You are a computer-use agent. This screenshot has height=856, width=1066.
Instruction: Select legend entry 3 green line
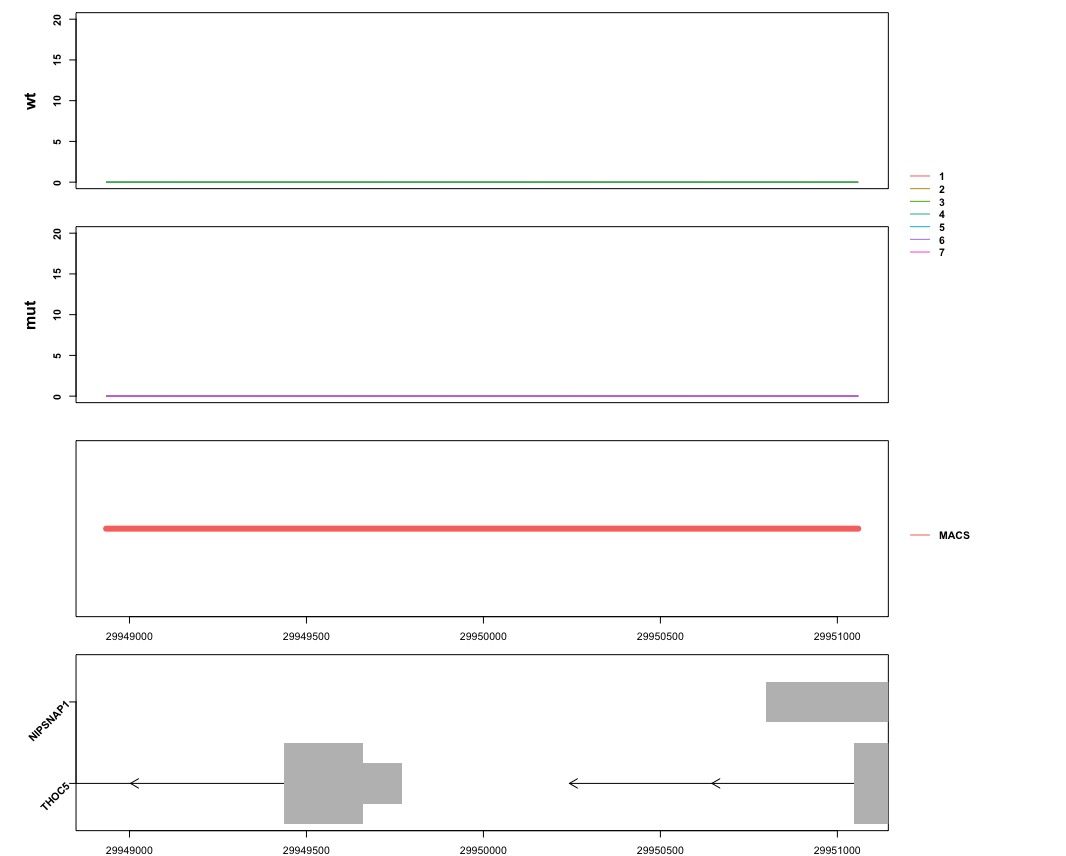click(x=922, y=201)
